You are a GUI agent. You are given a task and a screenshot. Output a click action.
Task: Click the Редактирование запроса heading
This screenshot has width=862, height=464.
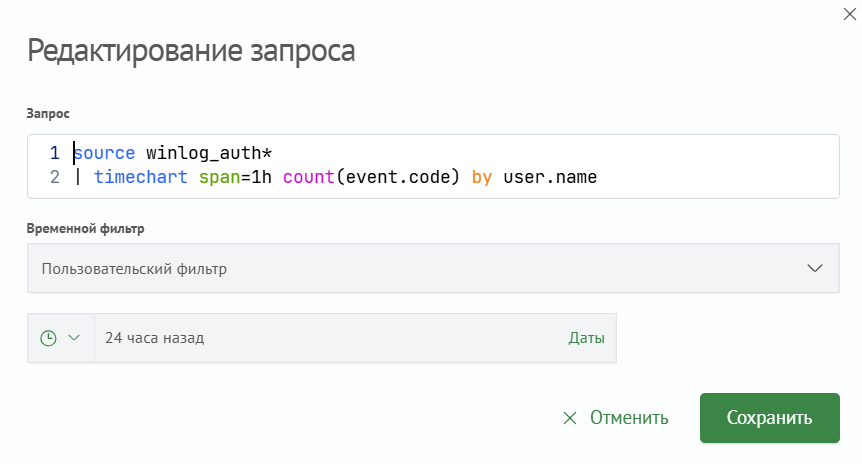191,51
